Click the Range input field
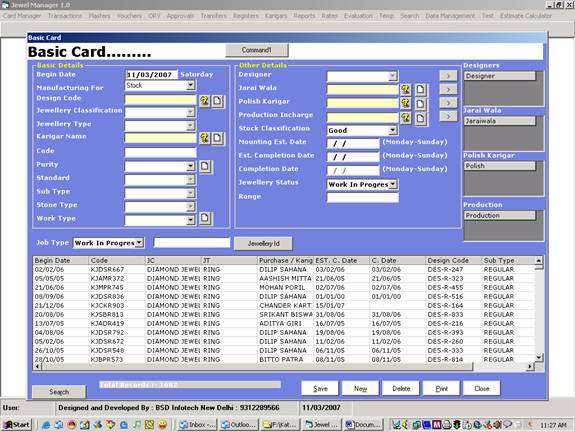The height and width of the screenshot is (432, 575). point(362,197)
